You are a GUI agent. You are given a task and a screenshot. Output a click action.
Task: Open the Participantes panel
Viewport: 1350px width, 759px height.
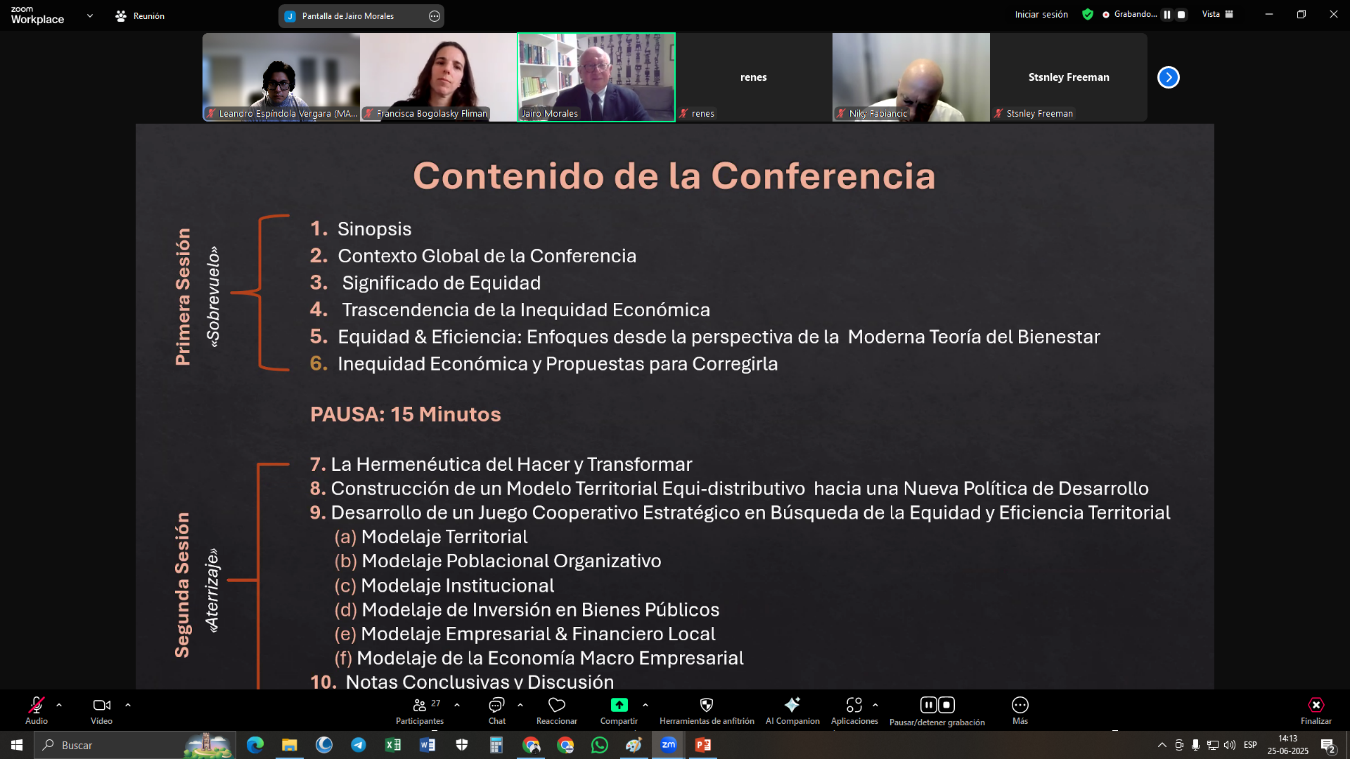pos(419,710)
